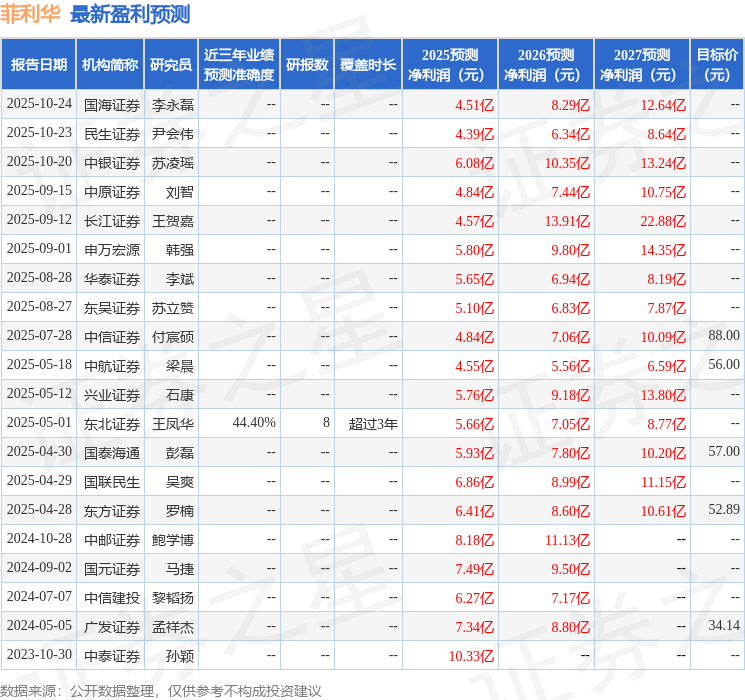Click institution 东吴证券
Viewport: 745px width, 700px height.
click(112, 307)
